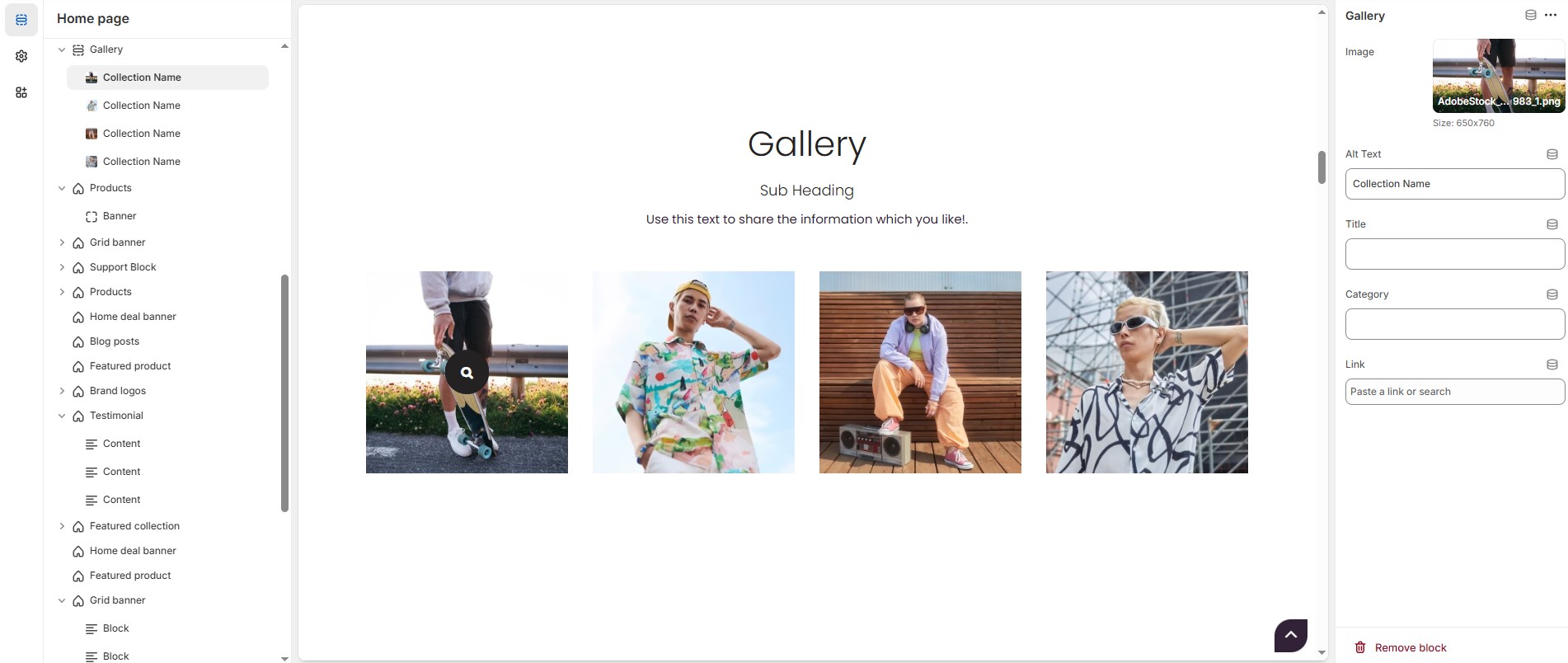Click the AdobeStock image thumbnail in panel
This screenshot has height=663, width=1568.
1499,76
